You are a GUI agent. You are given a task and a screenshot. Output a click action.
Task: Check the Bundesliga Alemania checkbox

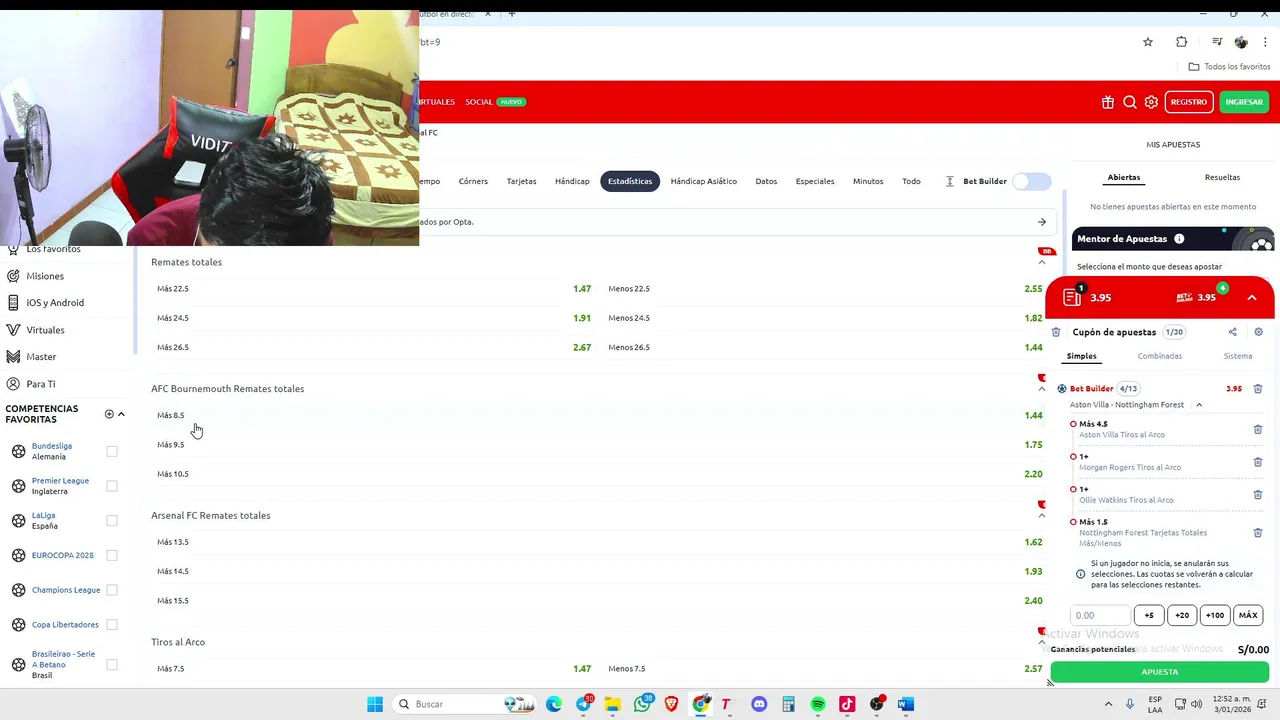point(112,451)
